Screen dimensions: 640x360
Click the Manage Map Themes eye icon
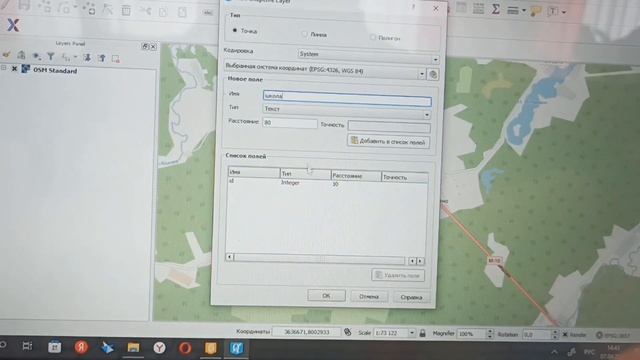tap(36, 56)
